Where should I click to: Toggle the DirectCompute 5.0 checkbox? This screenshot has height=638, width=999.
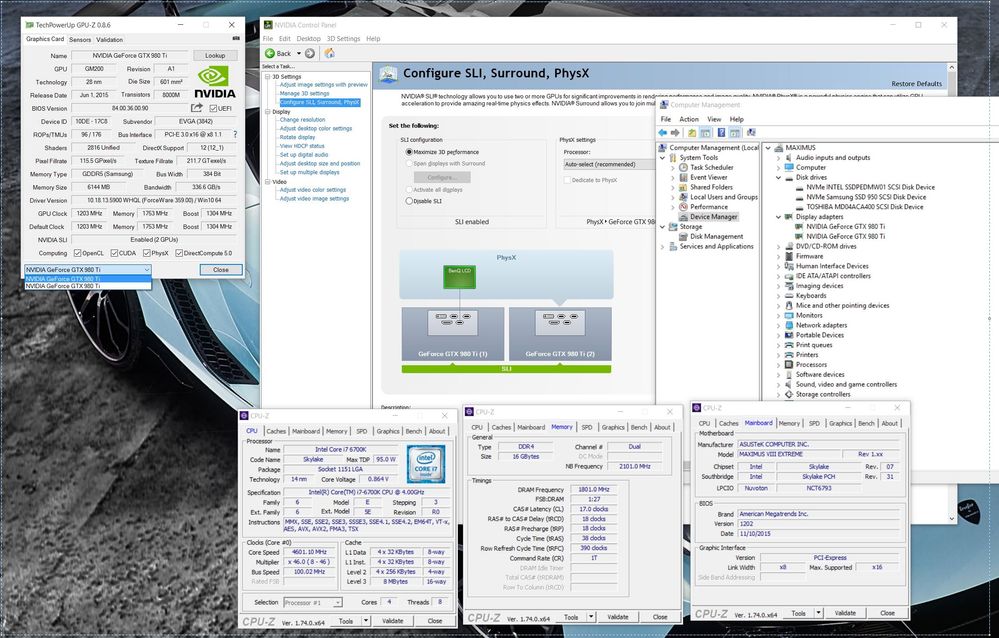(x=179, y=253)
